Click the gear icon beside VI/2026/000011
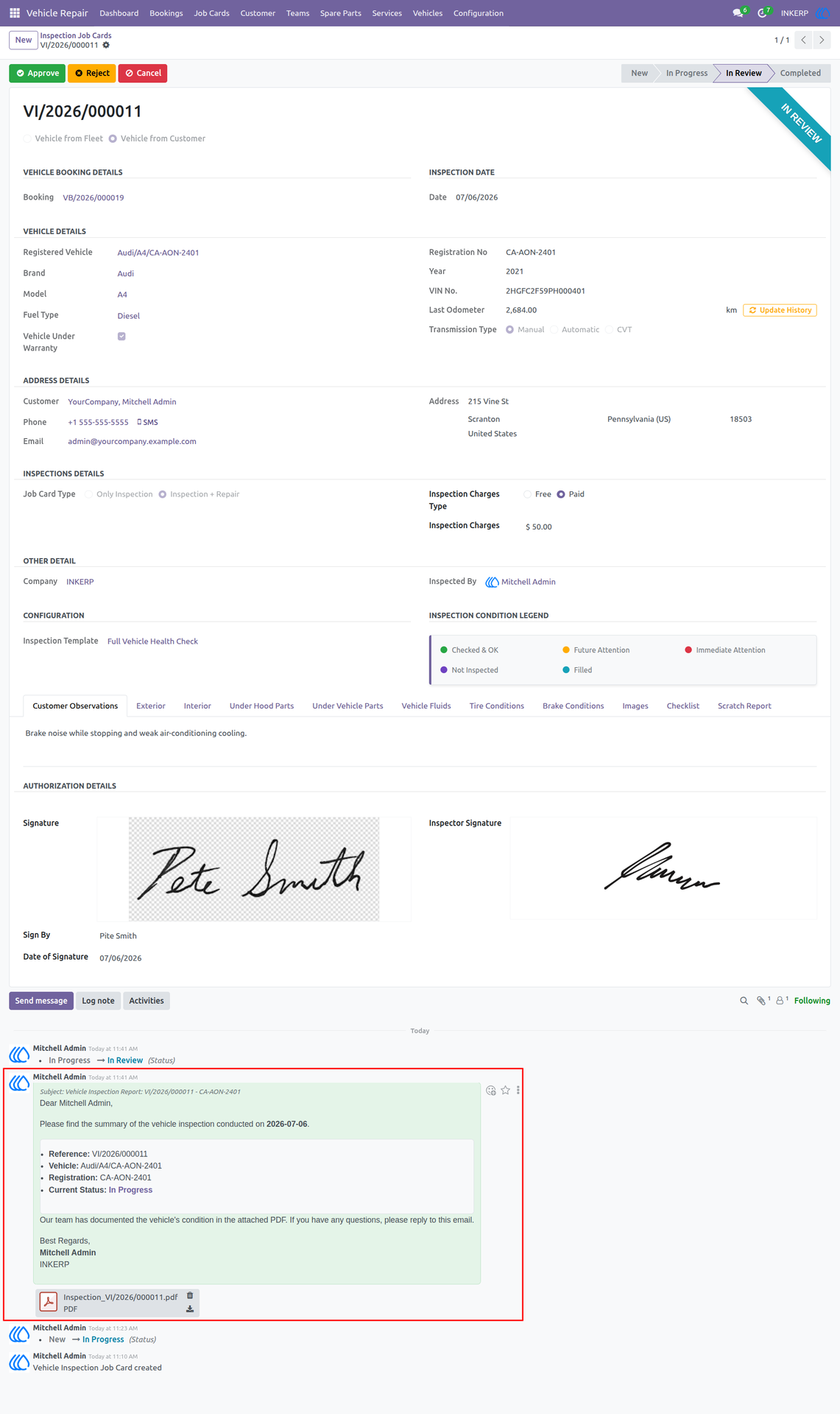 pyautogui.click(x=106, y=46)
